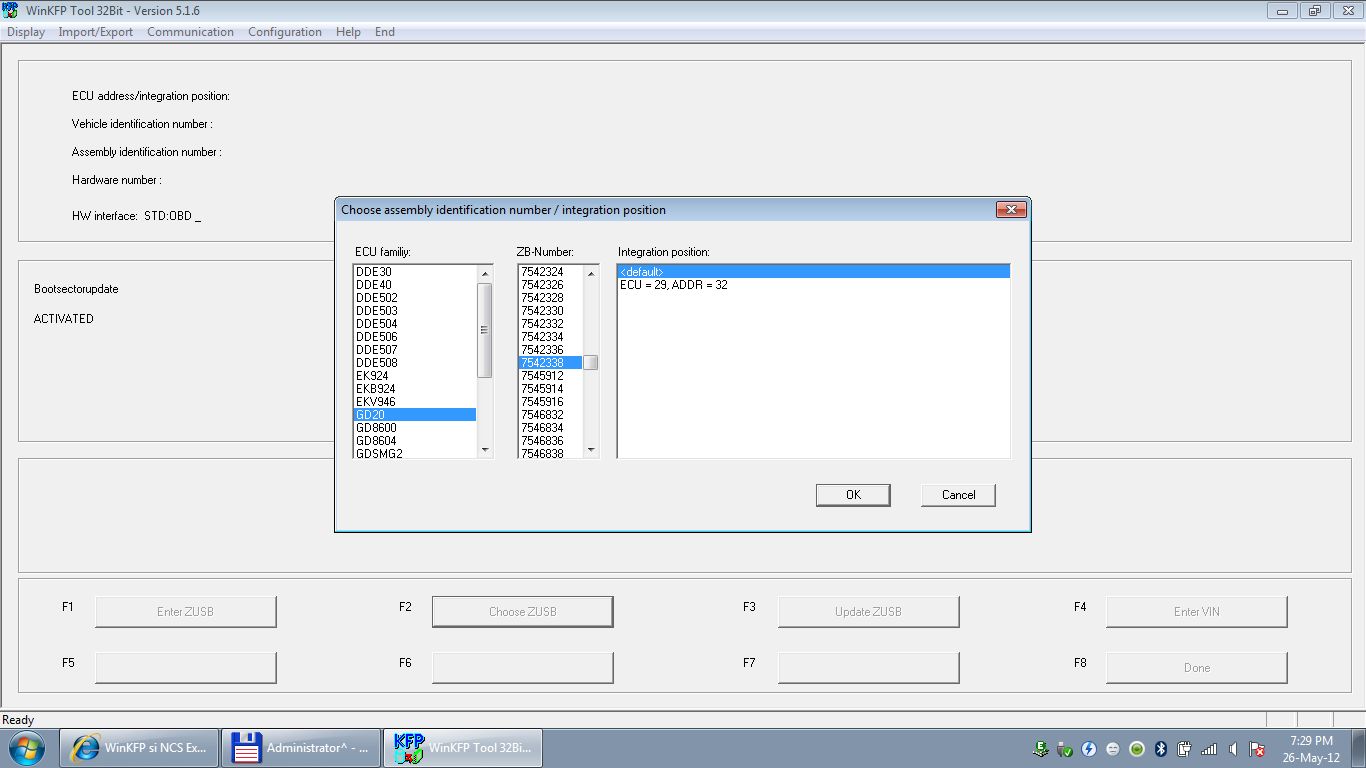
Task: Open the Configuration menu
Action: (285, 32)
